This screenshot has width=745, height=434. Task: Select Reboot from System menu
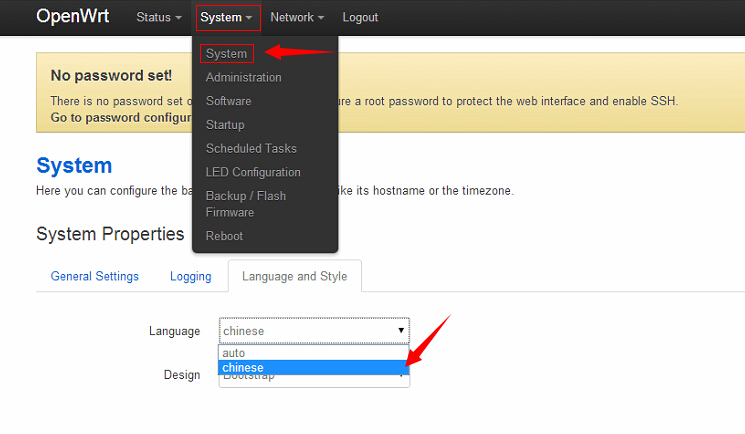point(224,236)
